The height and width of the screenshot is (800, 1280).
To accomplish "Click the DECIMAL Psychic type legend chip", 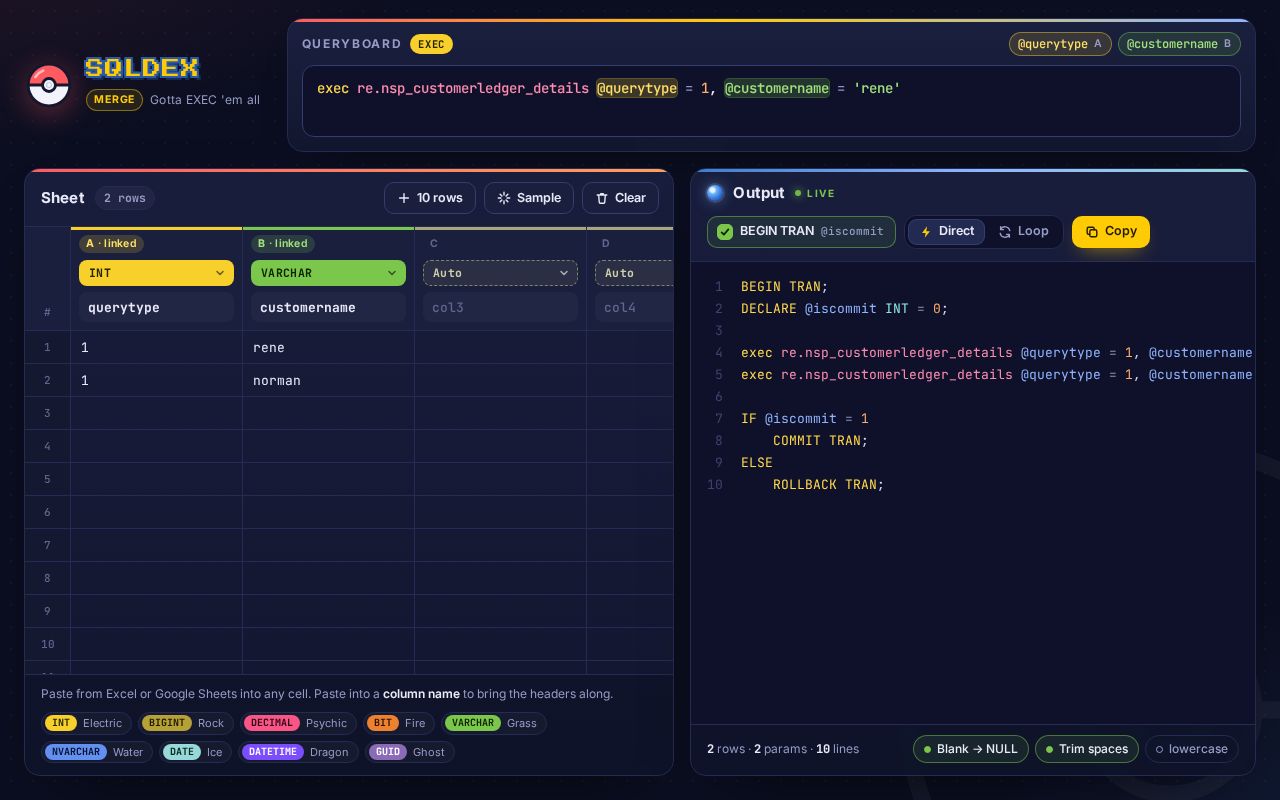I will 298,723.
